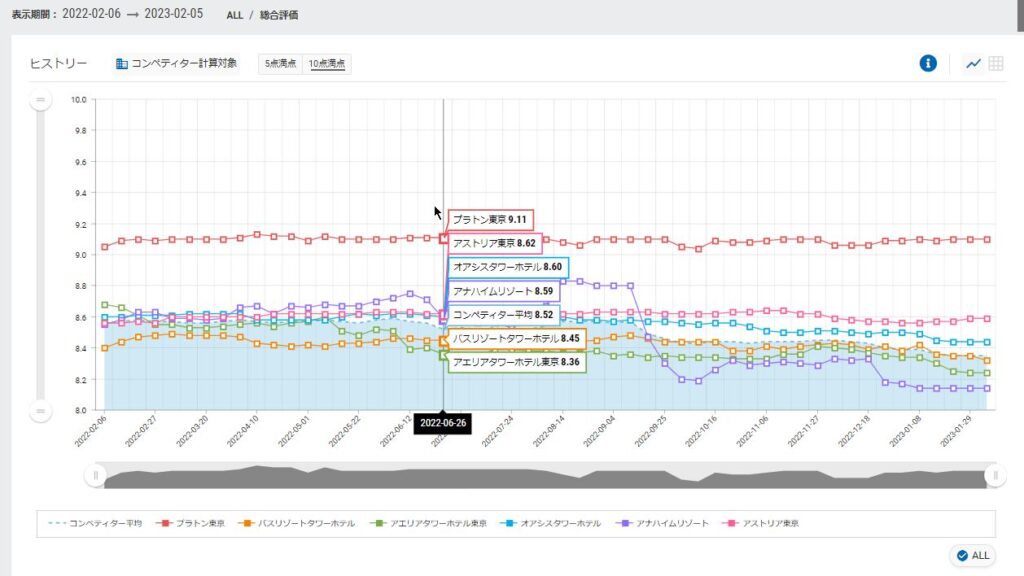Click the right date range handle

[x=994, y=476]
